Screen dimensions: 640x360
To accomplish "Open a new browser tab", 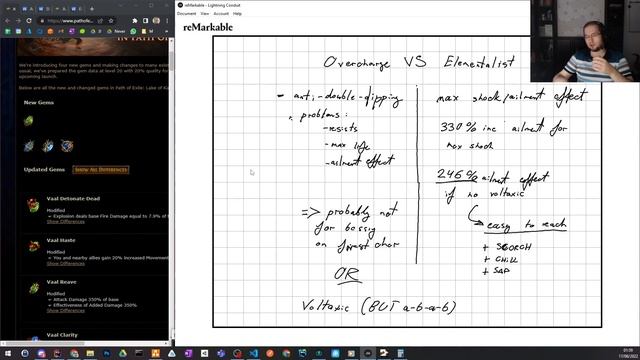I will [x=92, y=8].
